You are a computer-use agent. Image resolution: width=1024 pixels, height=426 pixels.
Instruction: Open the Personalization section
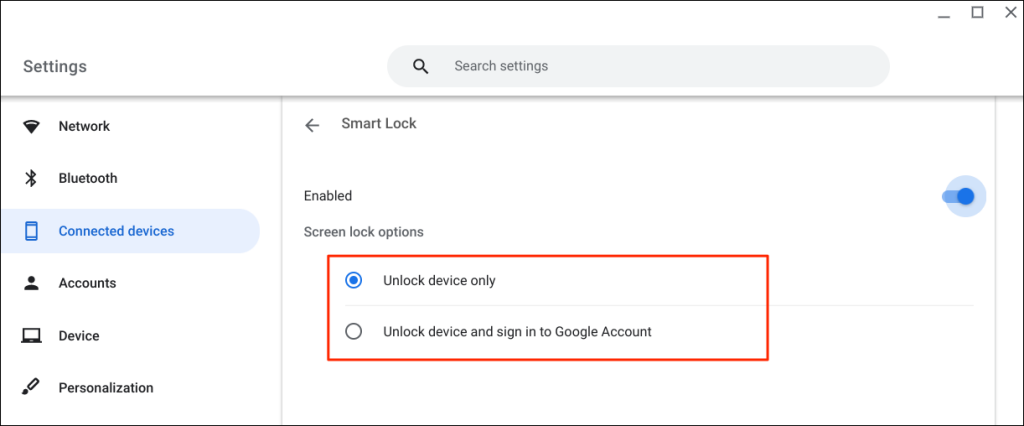[106, 388]
